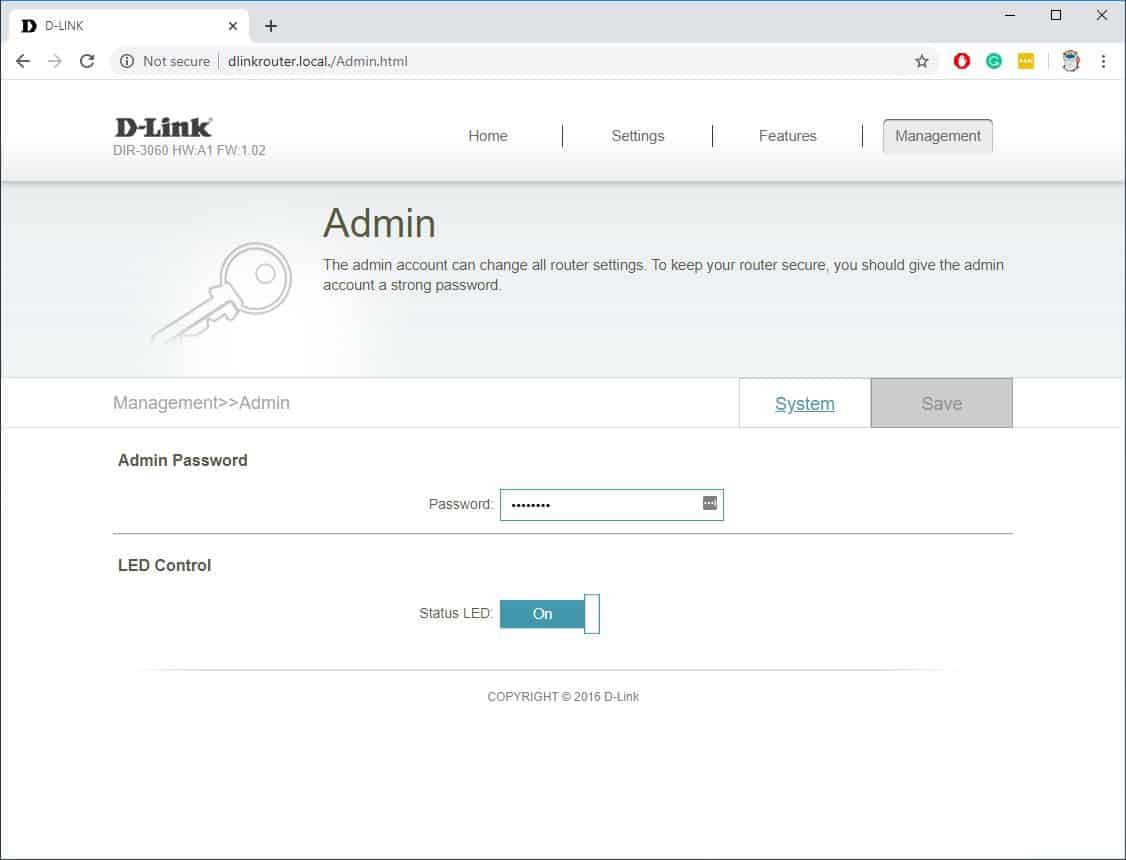Select the Management tab
Viewport: 1126px width, 860px height.
[x=937, y=136]
